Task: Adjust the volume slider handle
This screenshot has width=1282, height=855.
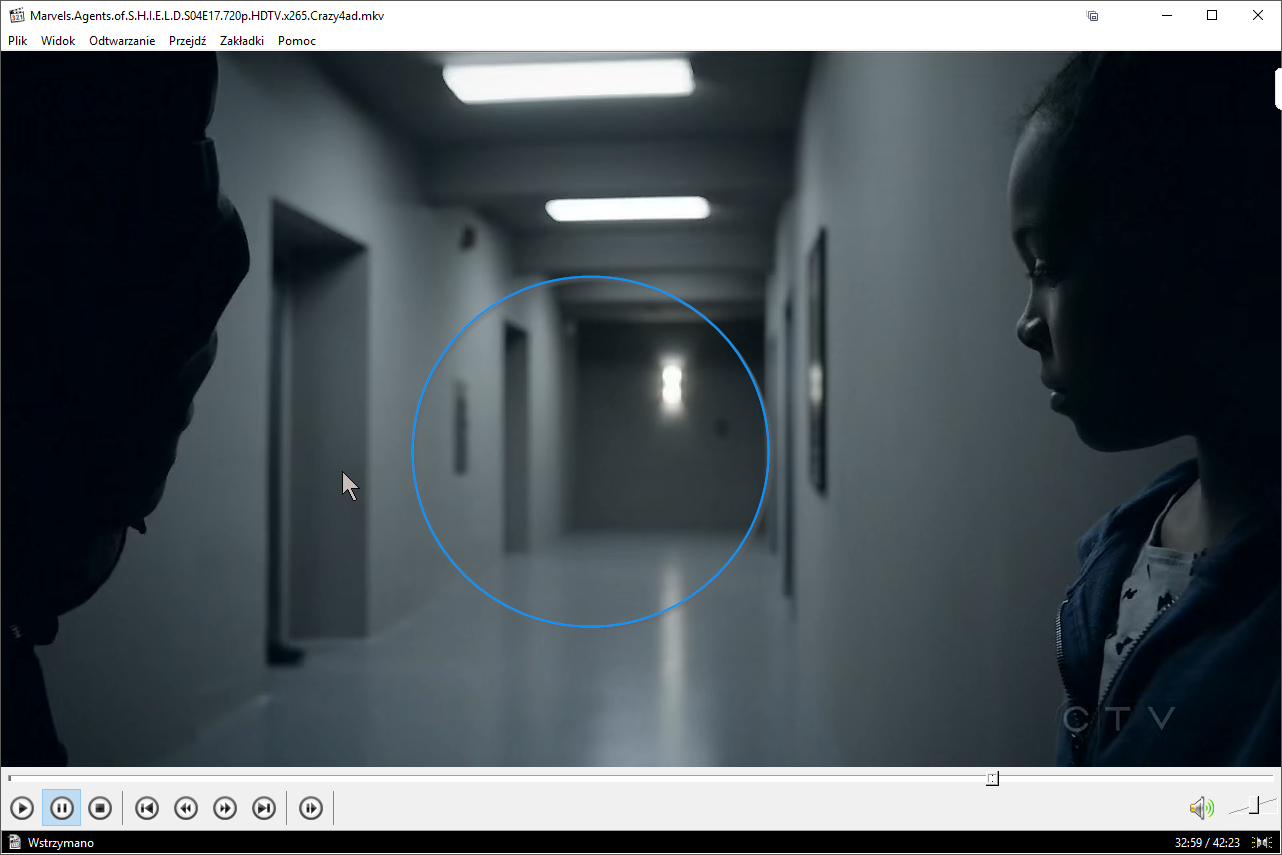Action: pyautogui.click(x=1254, y=806)
